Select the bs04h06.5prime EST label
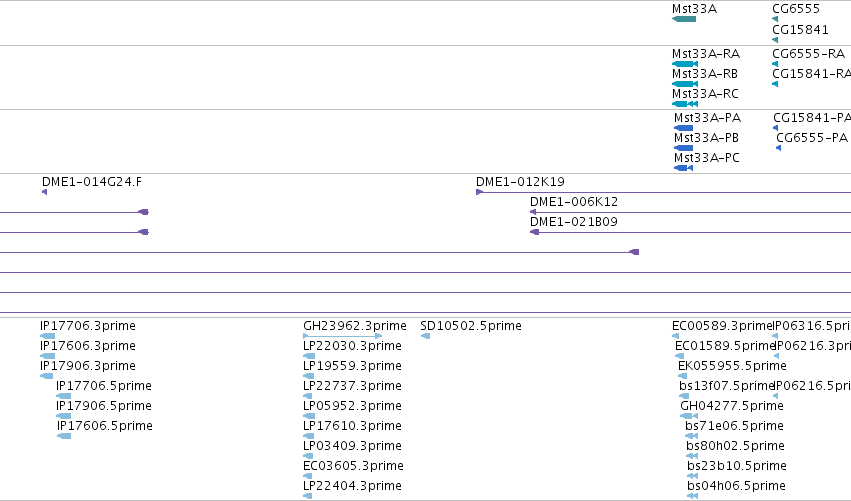The image size is (851, 501). click(736, 486)
